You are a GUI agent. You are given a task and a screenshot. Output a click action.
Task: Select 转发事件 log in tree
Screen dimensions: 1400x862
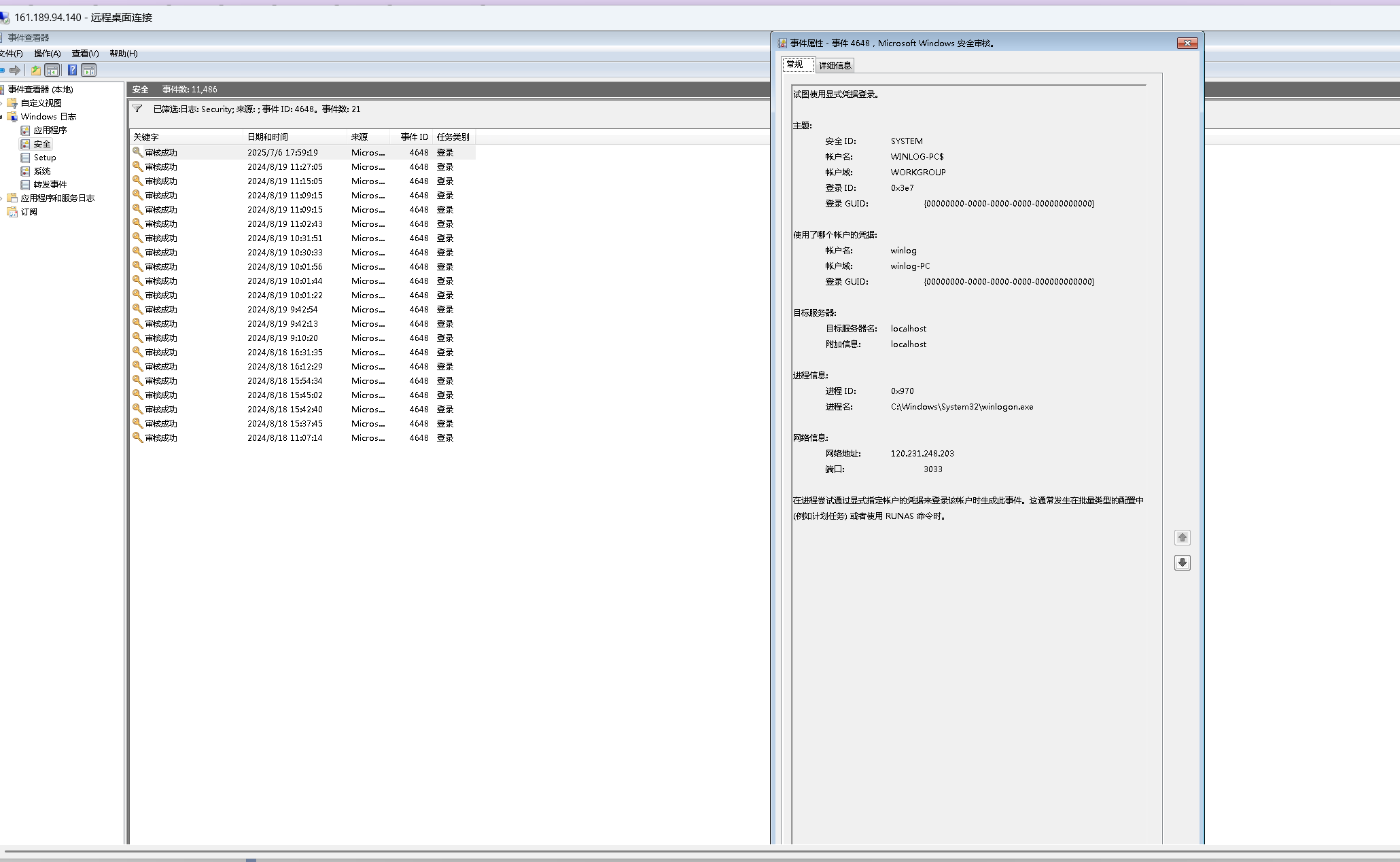point(50,184)
